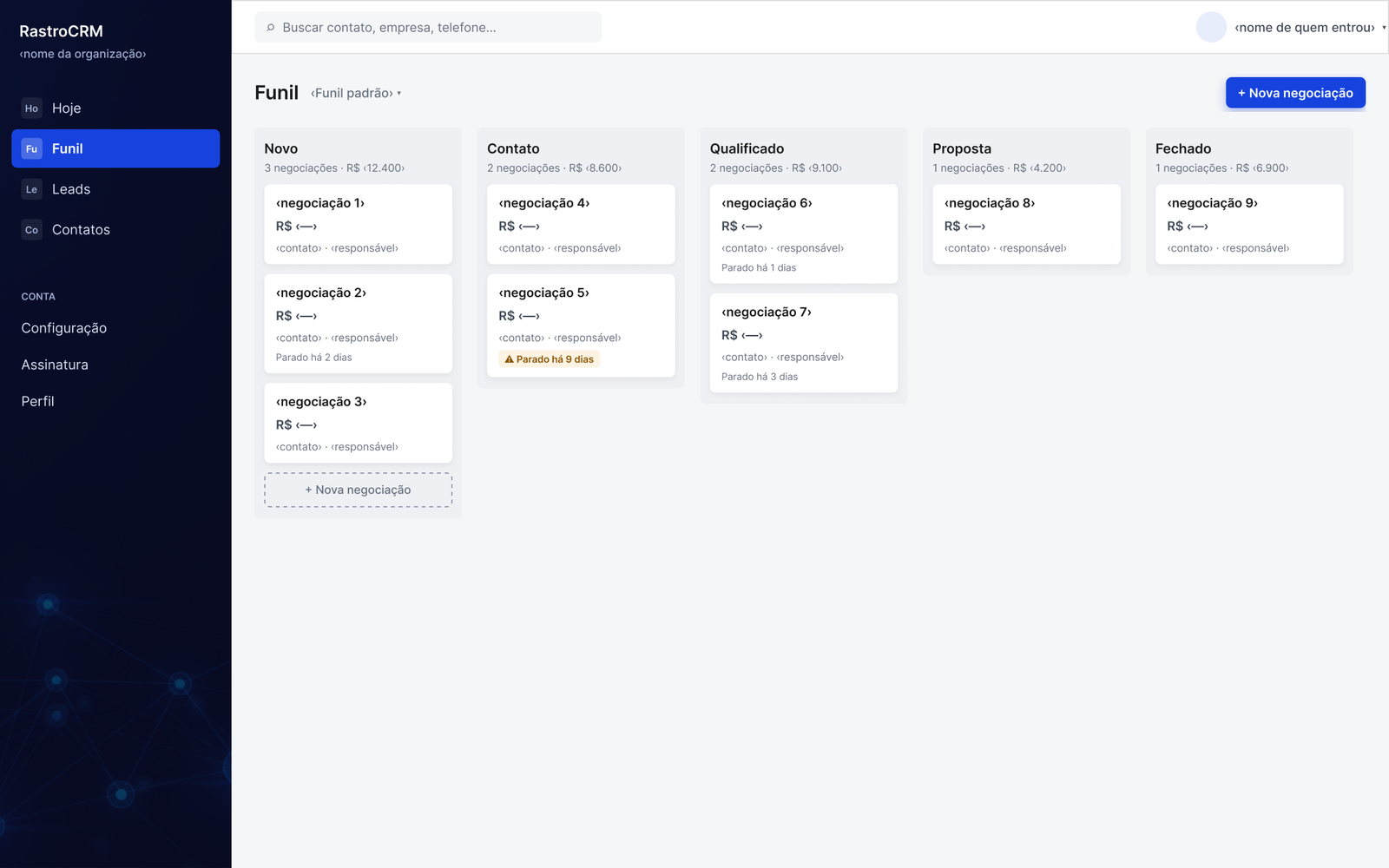Click the Hoje sidebar icon badge

tap(31, 108)
